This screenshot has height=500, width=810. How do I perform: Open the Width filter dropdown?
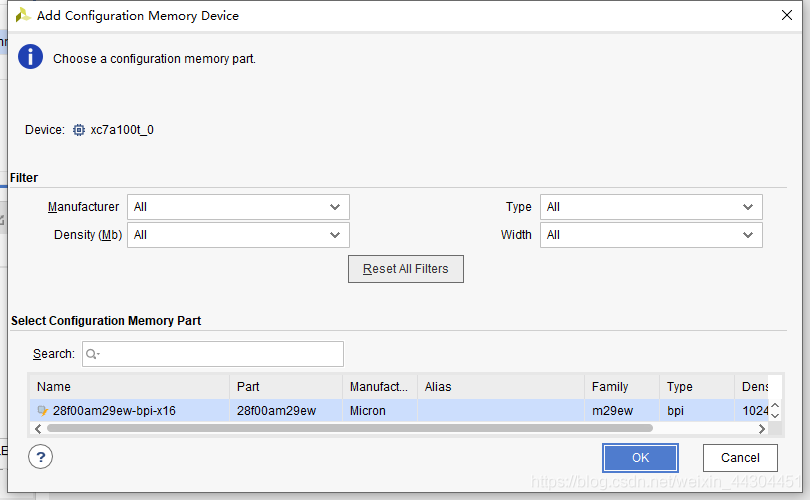click(x=651, y=235)
